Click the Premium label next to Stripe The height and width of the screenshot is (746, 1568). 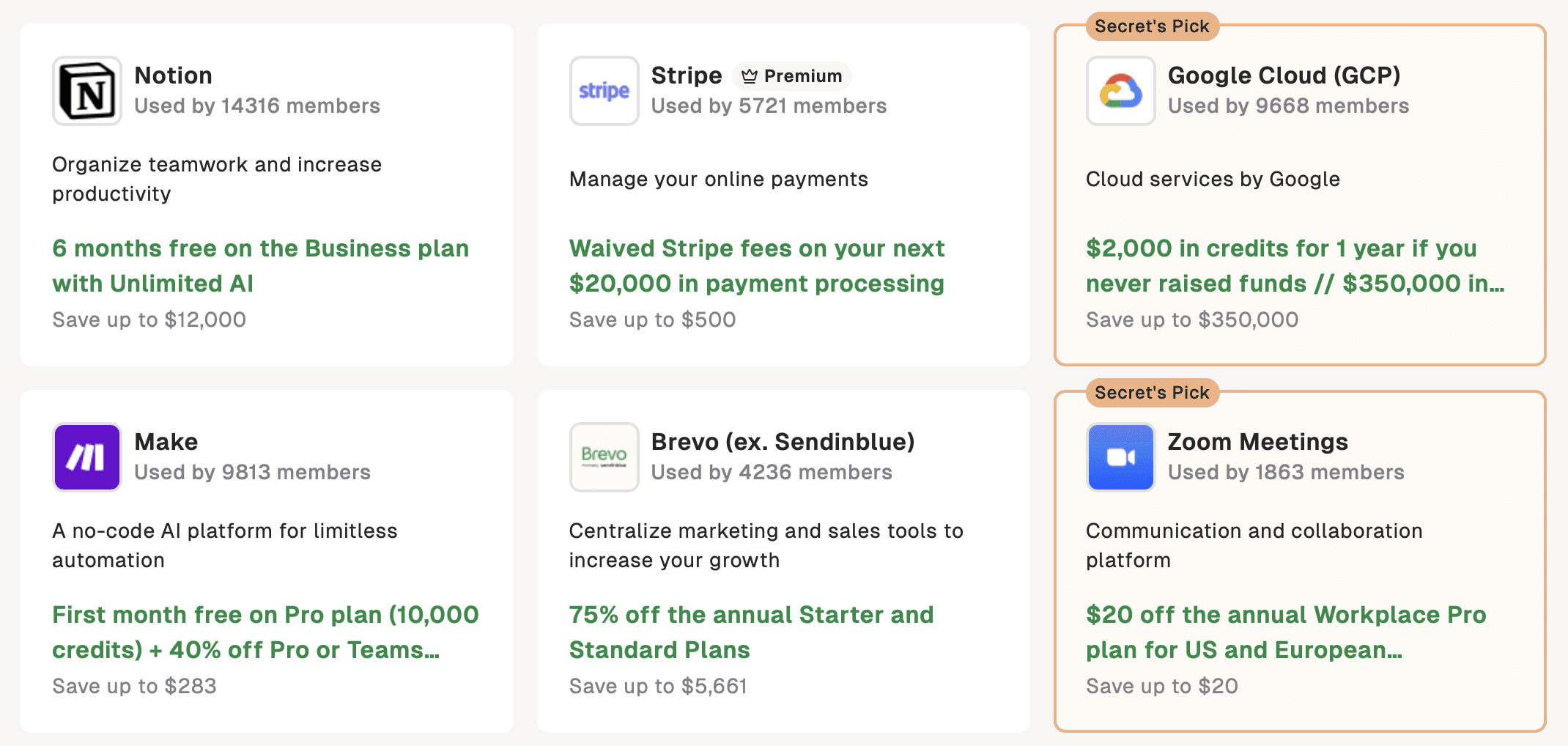click(x=802, y=75)
